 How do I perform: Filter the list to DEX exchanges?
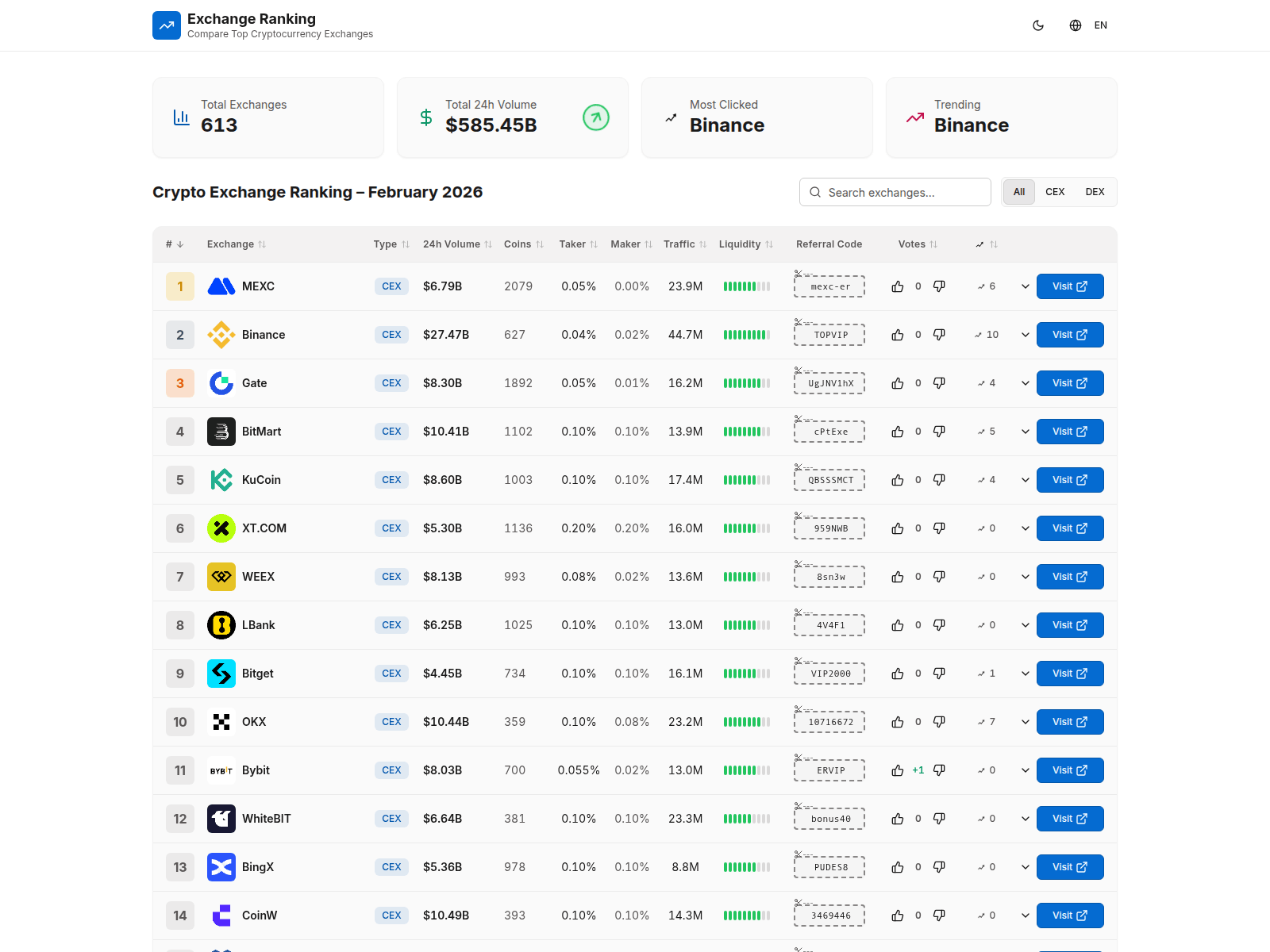(1095, 192)
